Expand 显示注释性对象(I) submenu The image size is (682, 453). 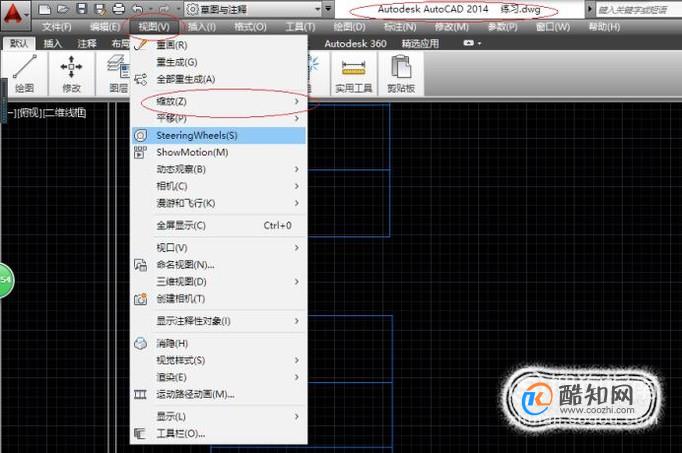click(x=219, y=321)
